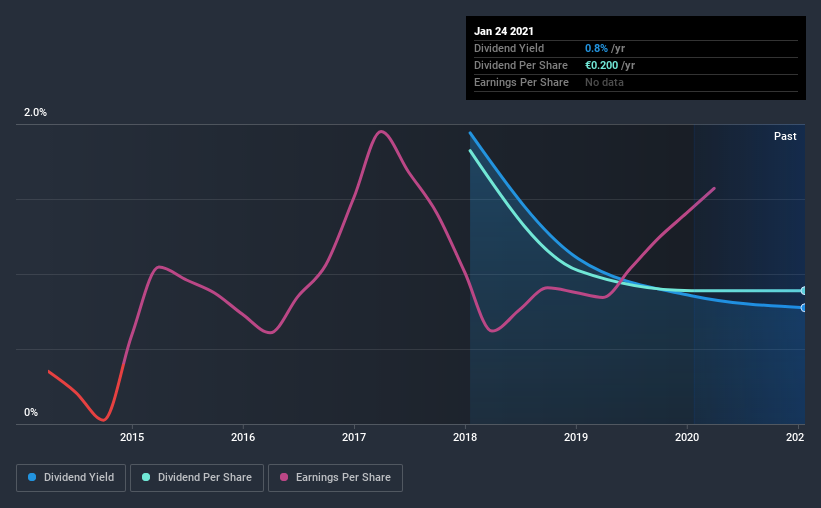This screenshot has width=821, height=508.
Task: Click the teal Dividend Per Share legend dot
Action: (146, 477)
